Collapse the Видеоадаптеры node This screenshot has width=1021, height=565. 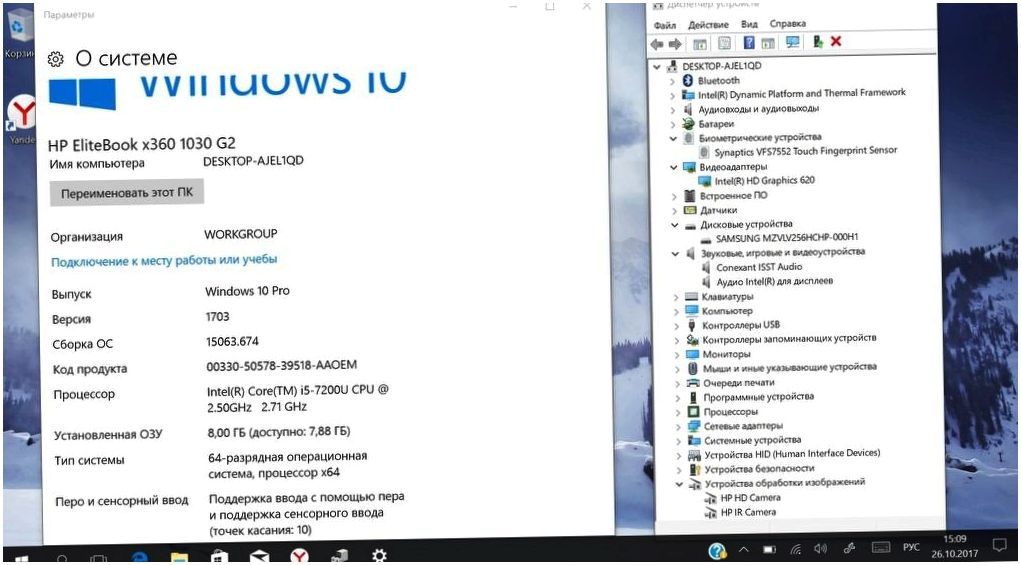pos(674,167)
